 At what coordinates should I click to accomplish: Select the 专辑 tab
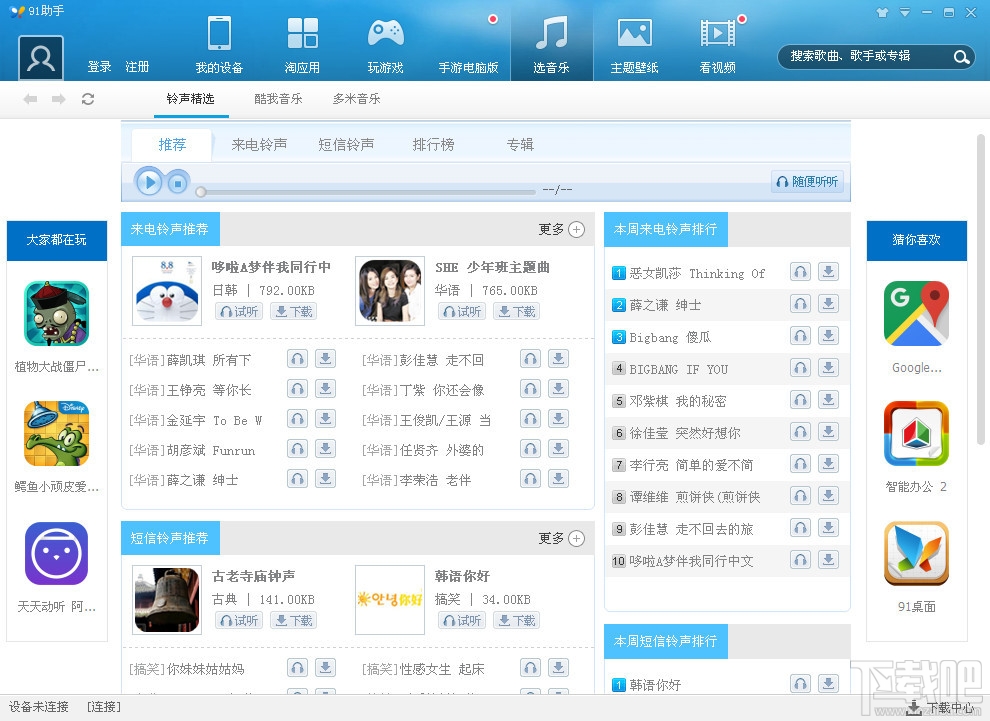[x=520, y=145]
